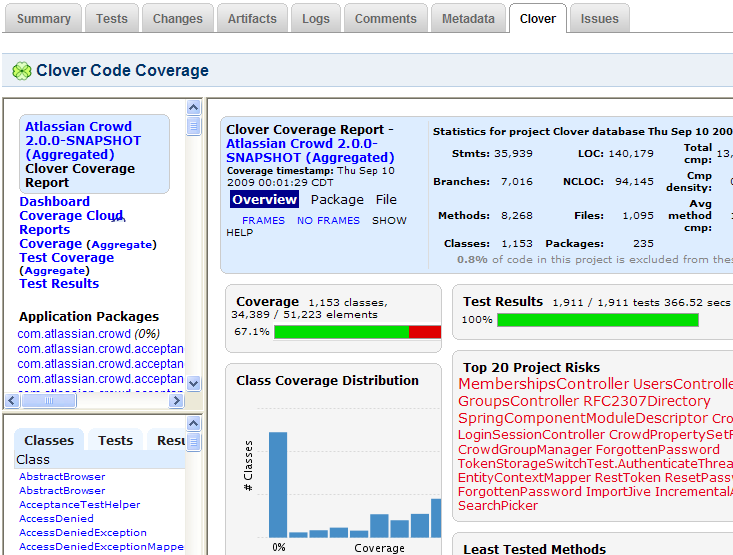The image size is (733, 555).
Task: Open the AccessDenied class link
Action: [x=56, y=519]
